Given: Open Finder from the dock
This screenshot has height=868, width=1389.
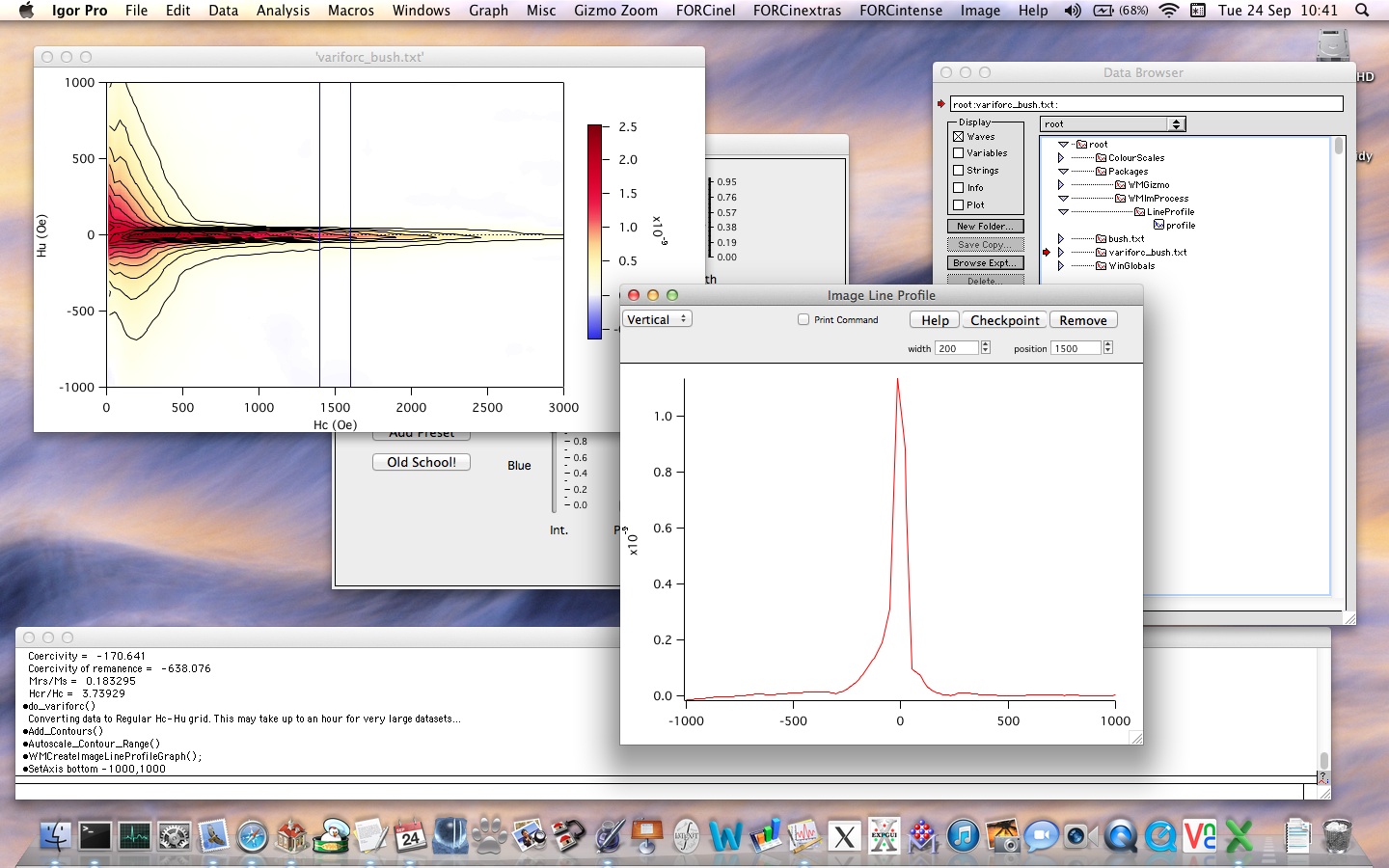Looking at the screenshot, I should (x=55, y=836).
